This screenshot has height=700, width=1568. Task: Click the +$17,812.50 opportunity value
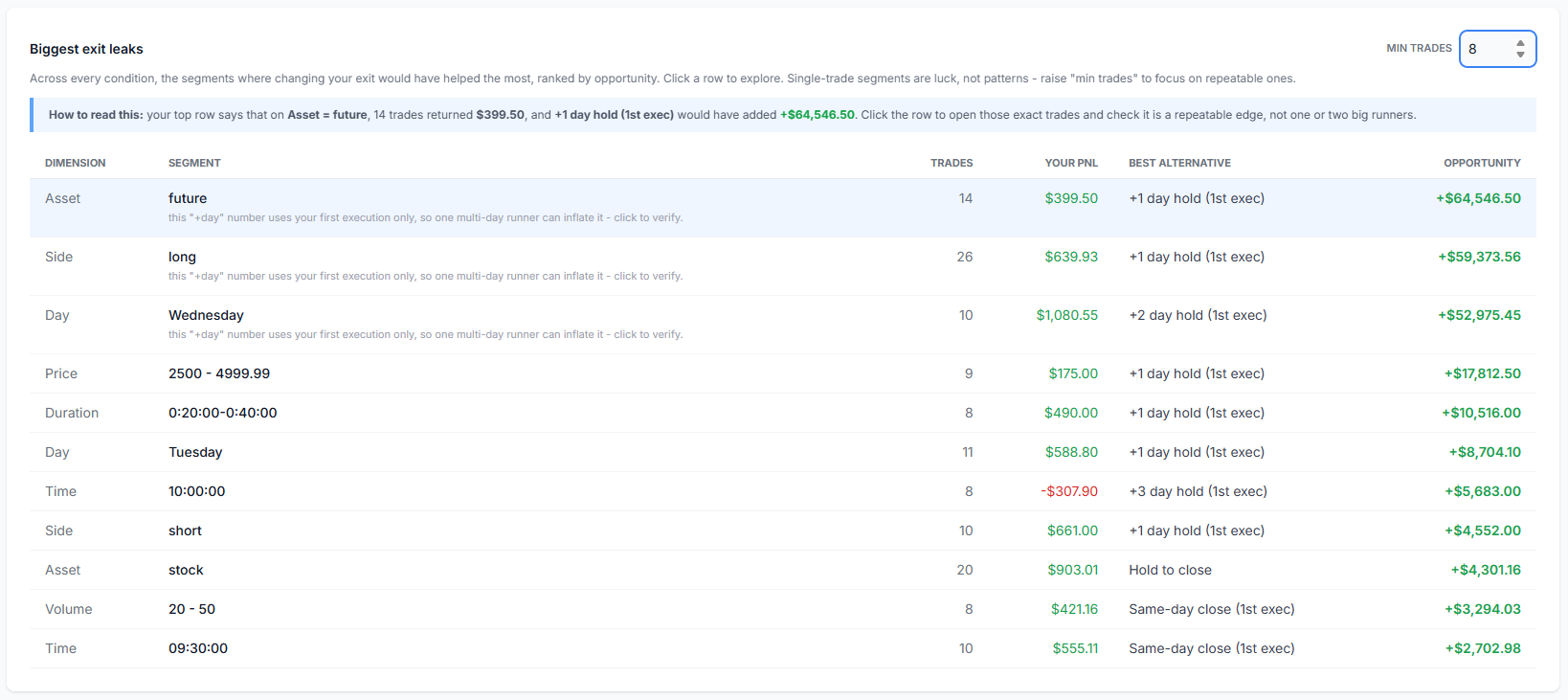(x=1482, y=373)
